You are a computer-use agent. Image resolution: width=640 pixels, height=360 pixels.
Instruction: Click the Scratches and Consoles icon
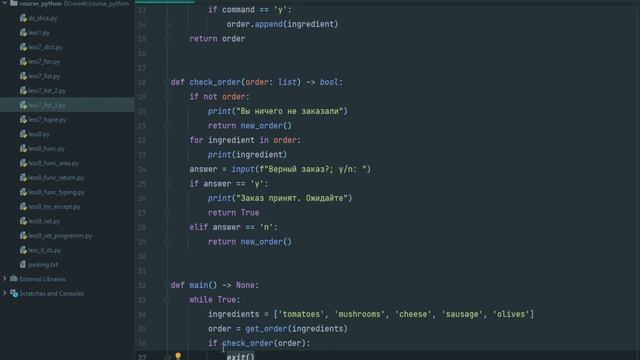13,293
